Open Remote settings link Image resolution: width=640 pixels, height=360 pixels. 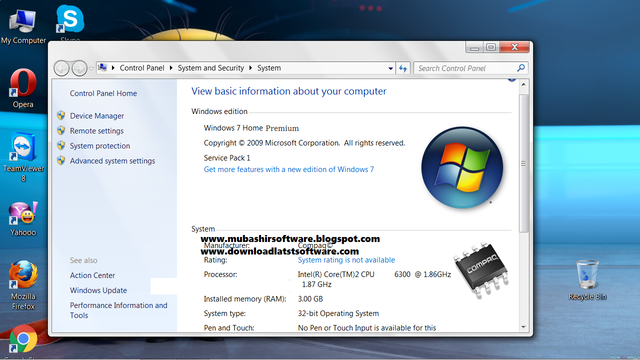[96, 131]
